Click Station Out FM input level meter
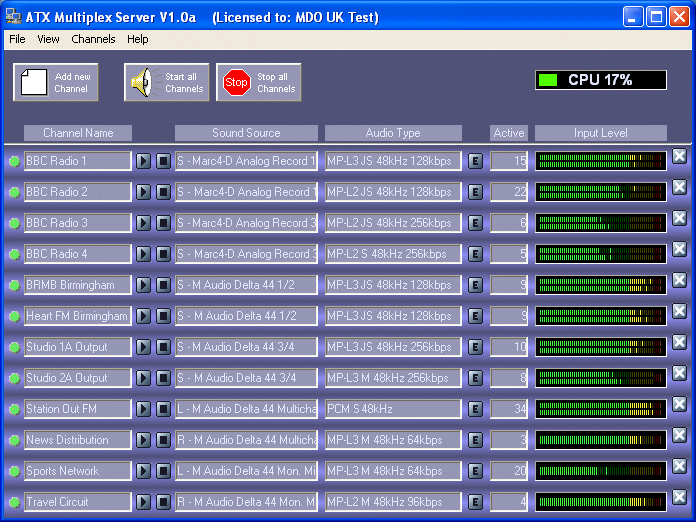Viewport: 696px width, 522px height. [x=601, y=409]
